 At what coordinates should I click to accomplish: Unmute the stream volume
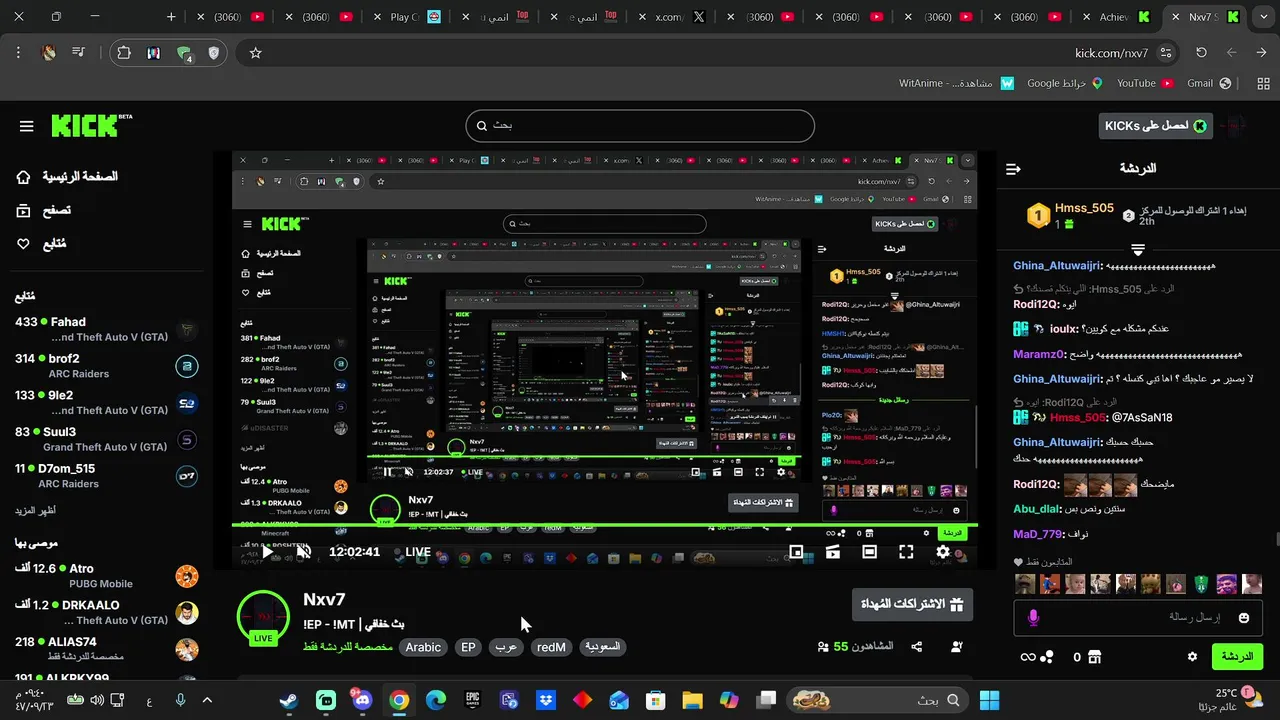tap(304, 551)
